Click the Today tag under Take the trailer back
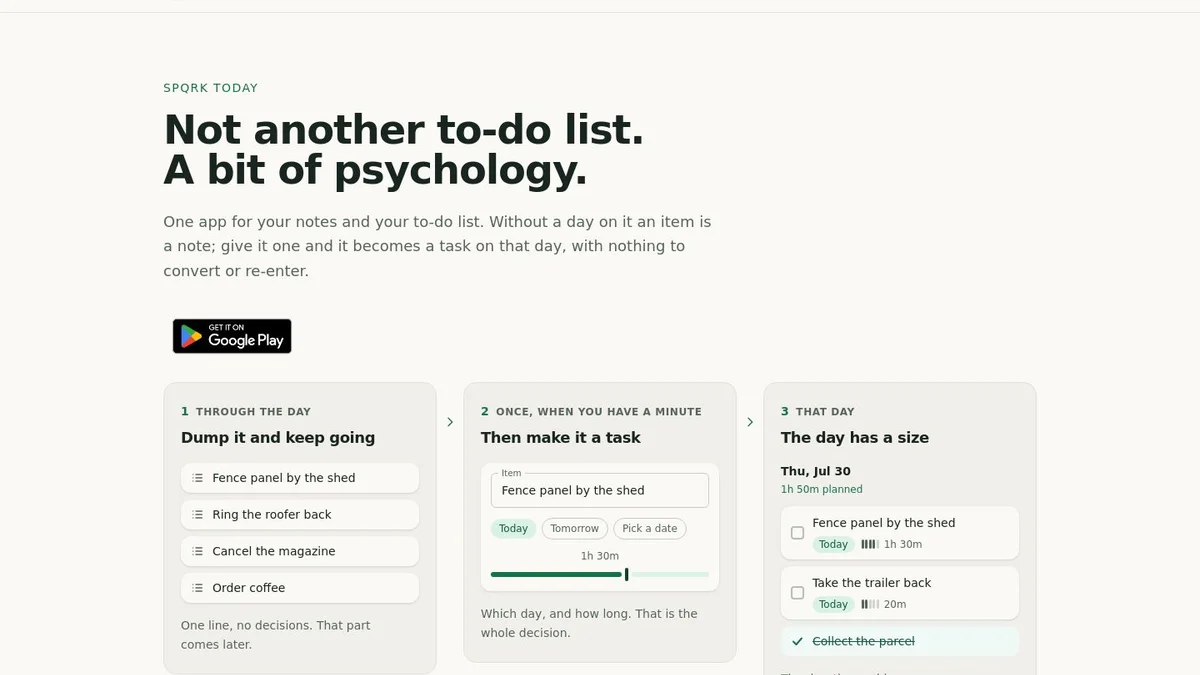Viewport: 1200px width, 675px height. 833,604
